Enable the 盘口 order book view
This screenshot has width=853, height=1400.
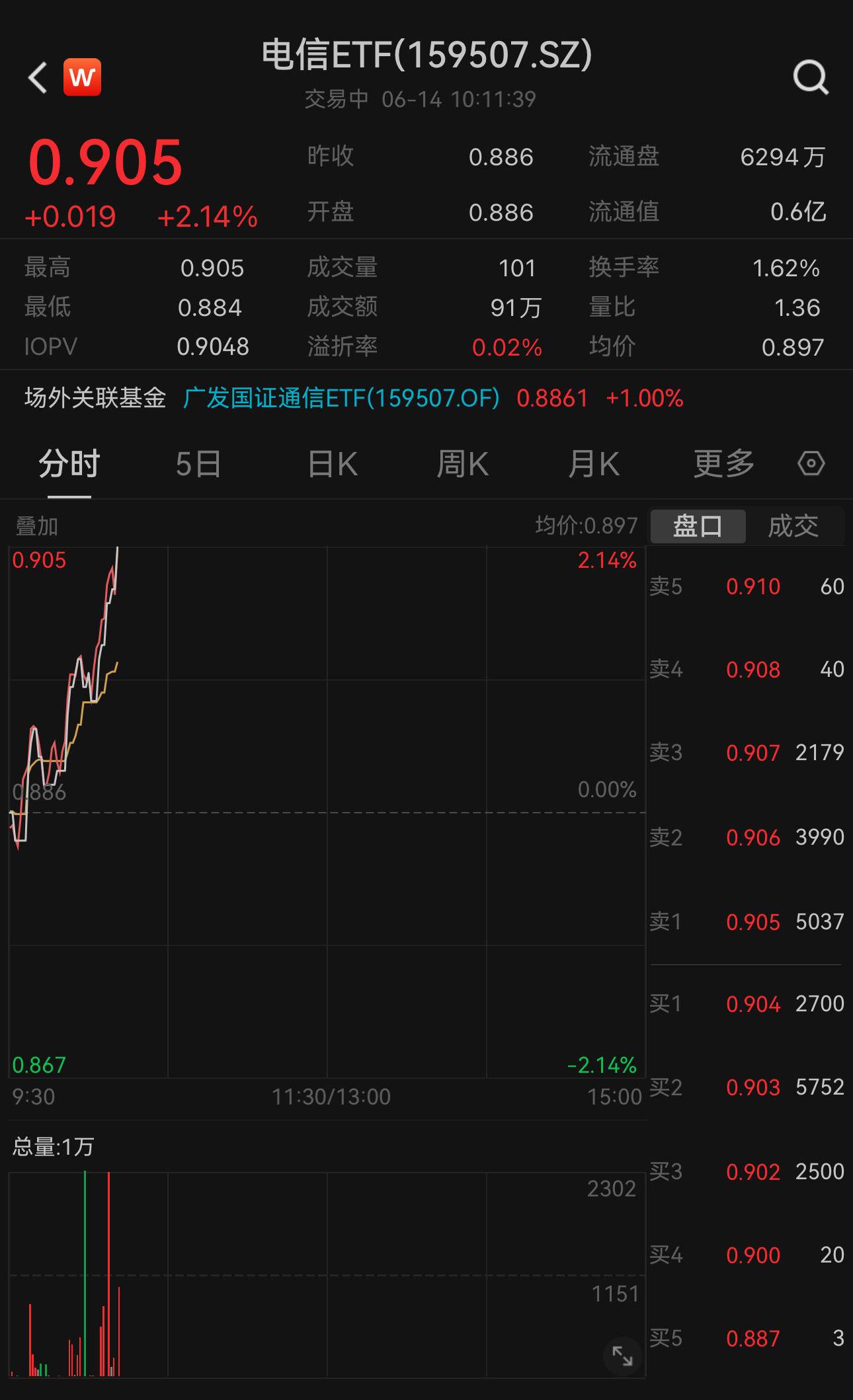(698, 525)
